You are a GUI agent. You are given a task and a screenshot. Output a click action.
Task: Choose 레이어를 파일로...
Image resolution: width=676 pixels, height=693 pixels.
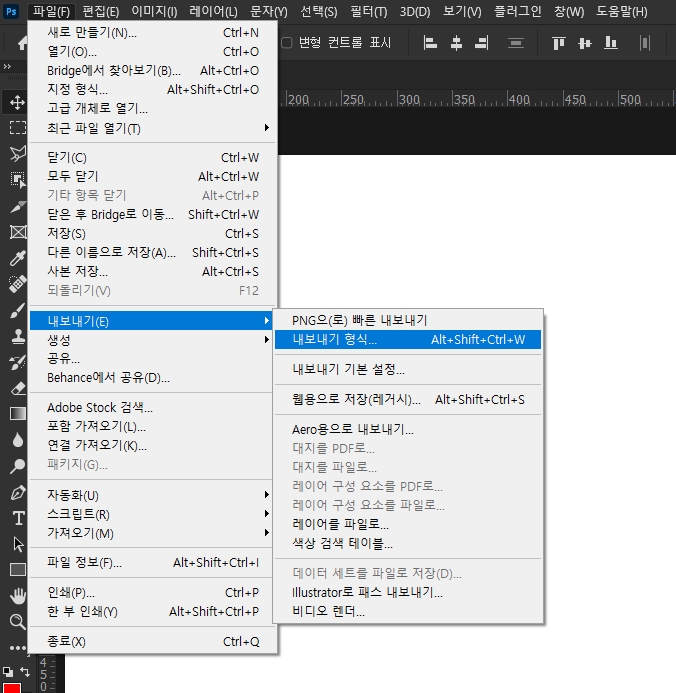tap(408, 524)
